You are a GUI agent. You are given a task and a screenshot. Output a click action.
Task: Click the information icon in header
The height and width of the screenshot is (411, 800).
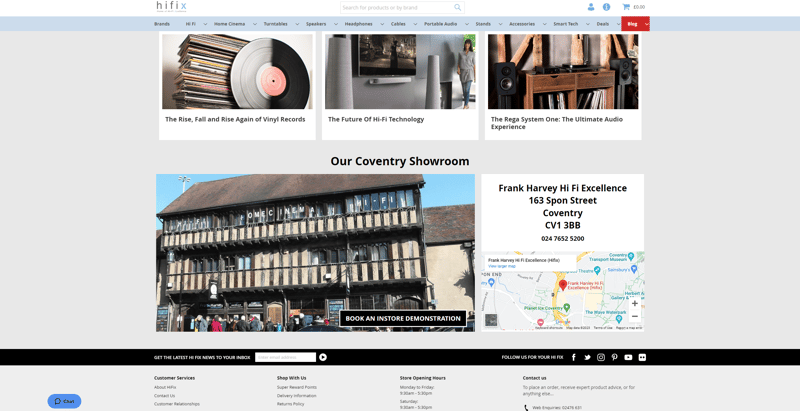(606, 7)
